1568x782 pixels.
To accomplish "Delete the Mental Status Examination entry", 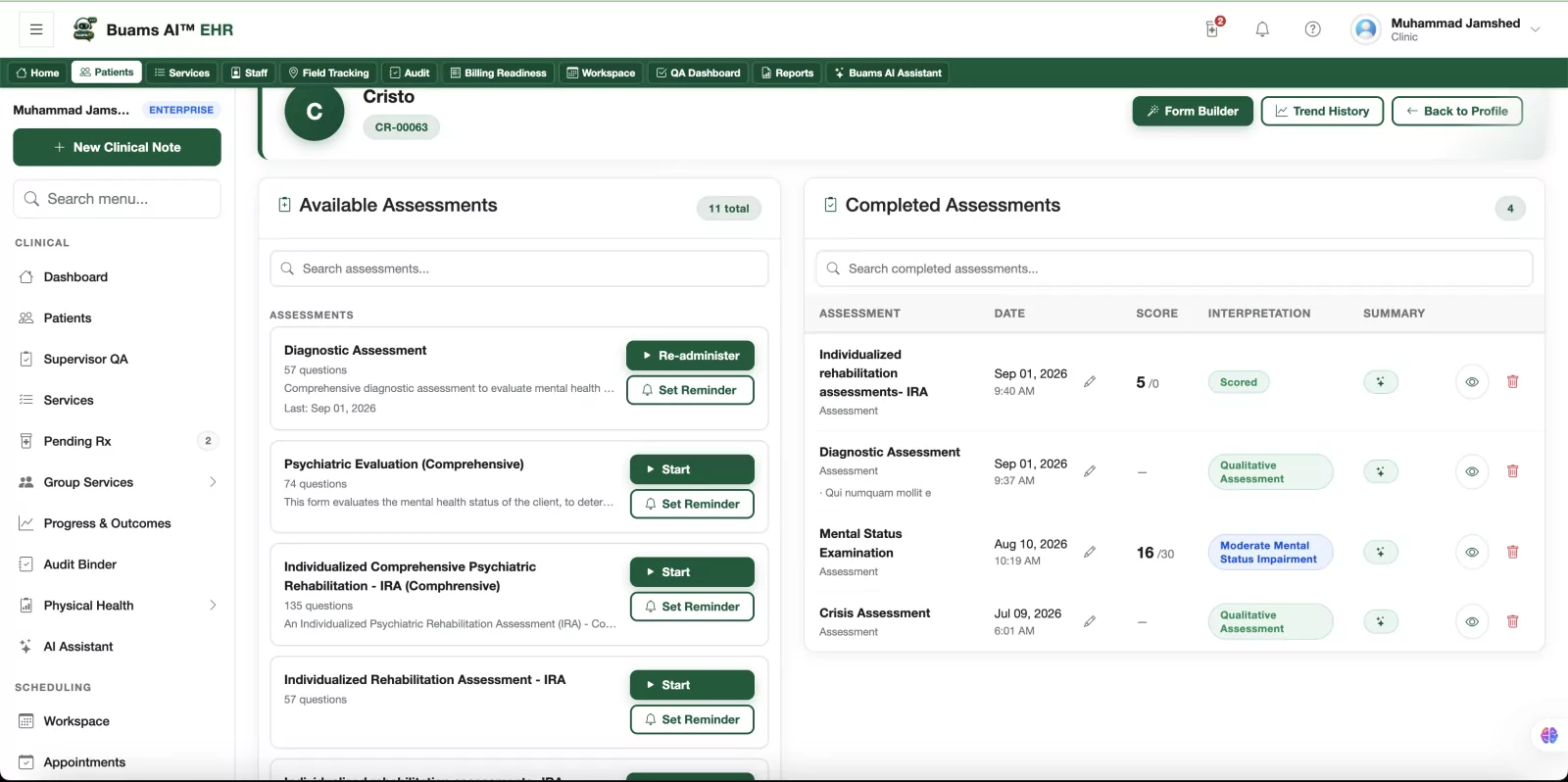I will coord(1512,553).
